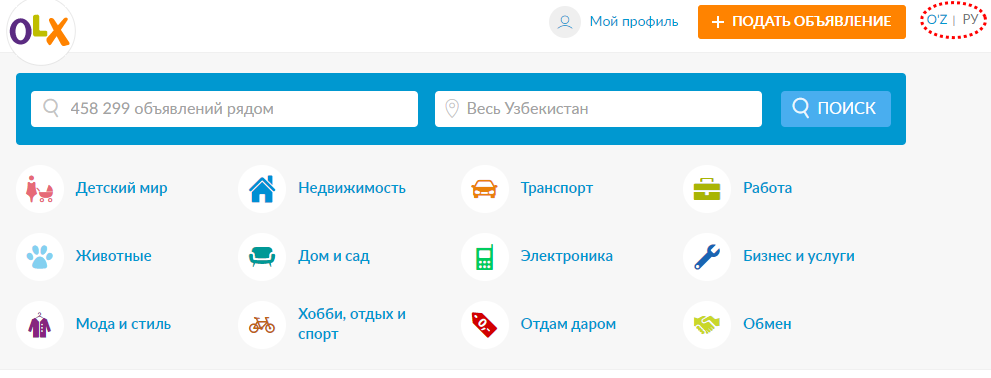
Task: Click the Обмен handshake icon
Action: click(x=707, y=325)
